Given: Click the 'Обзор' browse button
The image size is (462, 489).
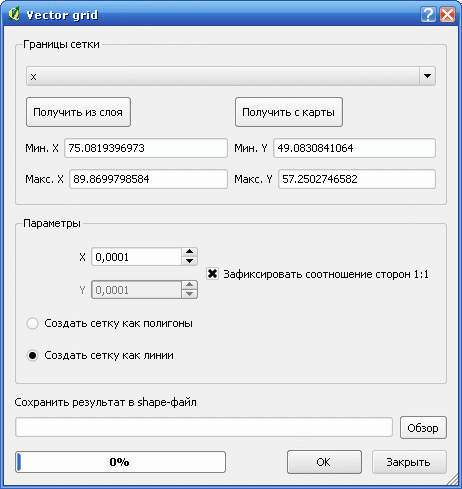Looking at the screenshot, I should coord(423,428).
